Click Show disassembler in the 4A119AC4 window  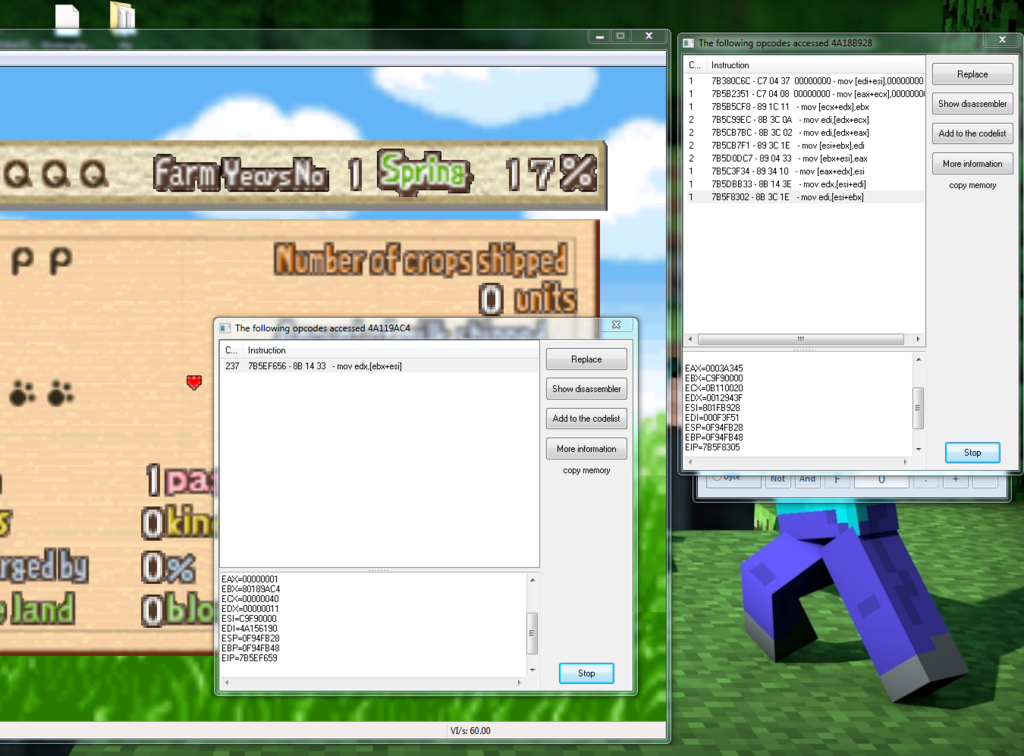click(586, 389)
